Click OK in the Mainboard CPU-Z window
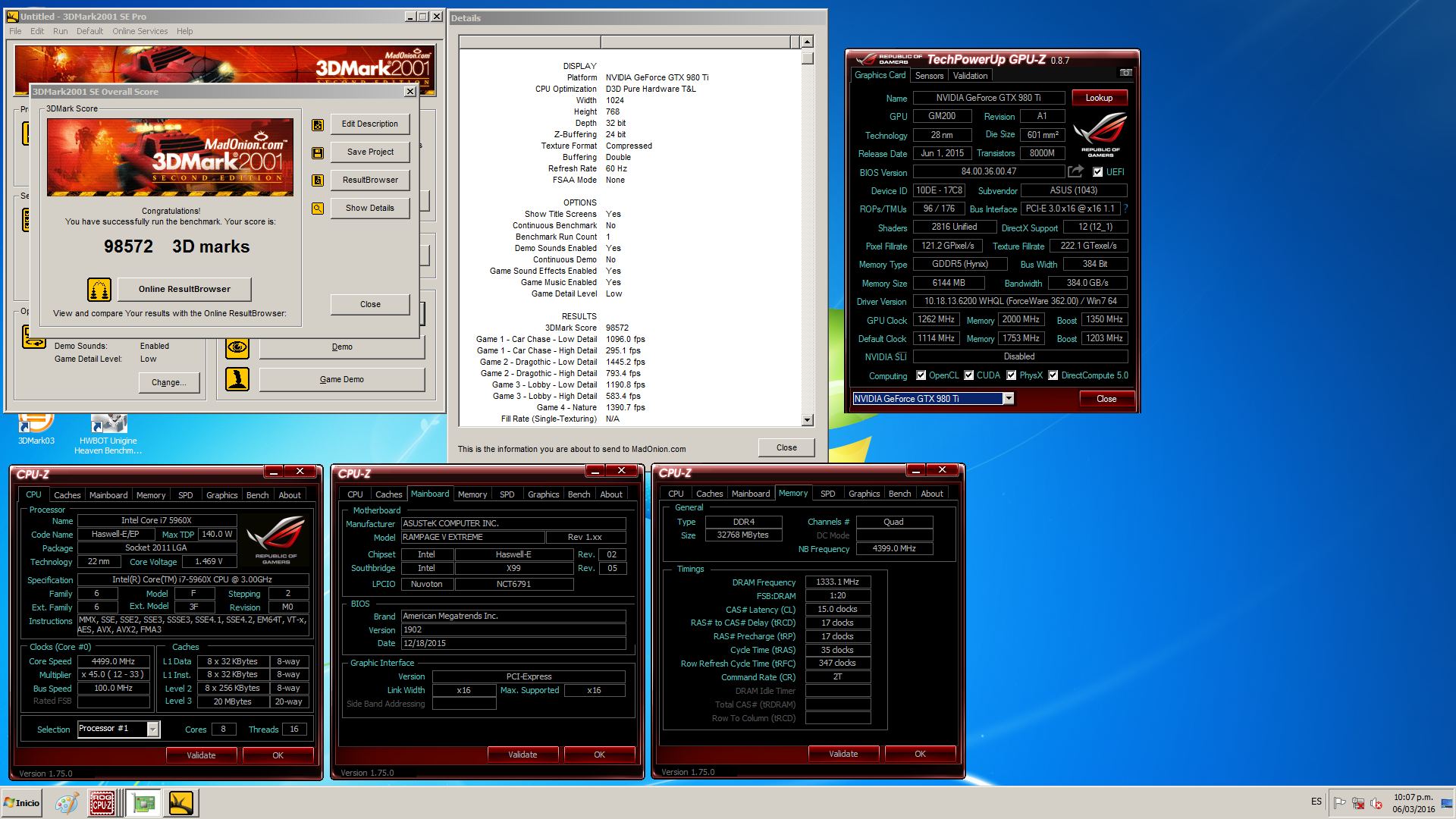Screen dimensions: 1456x819 (x=599, y=755)
